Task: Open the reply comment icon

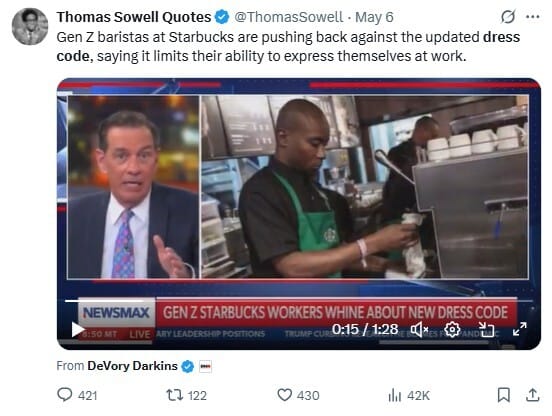Action: click(65, 395)
